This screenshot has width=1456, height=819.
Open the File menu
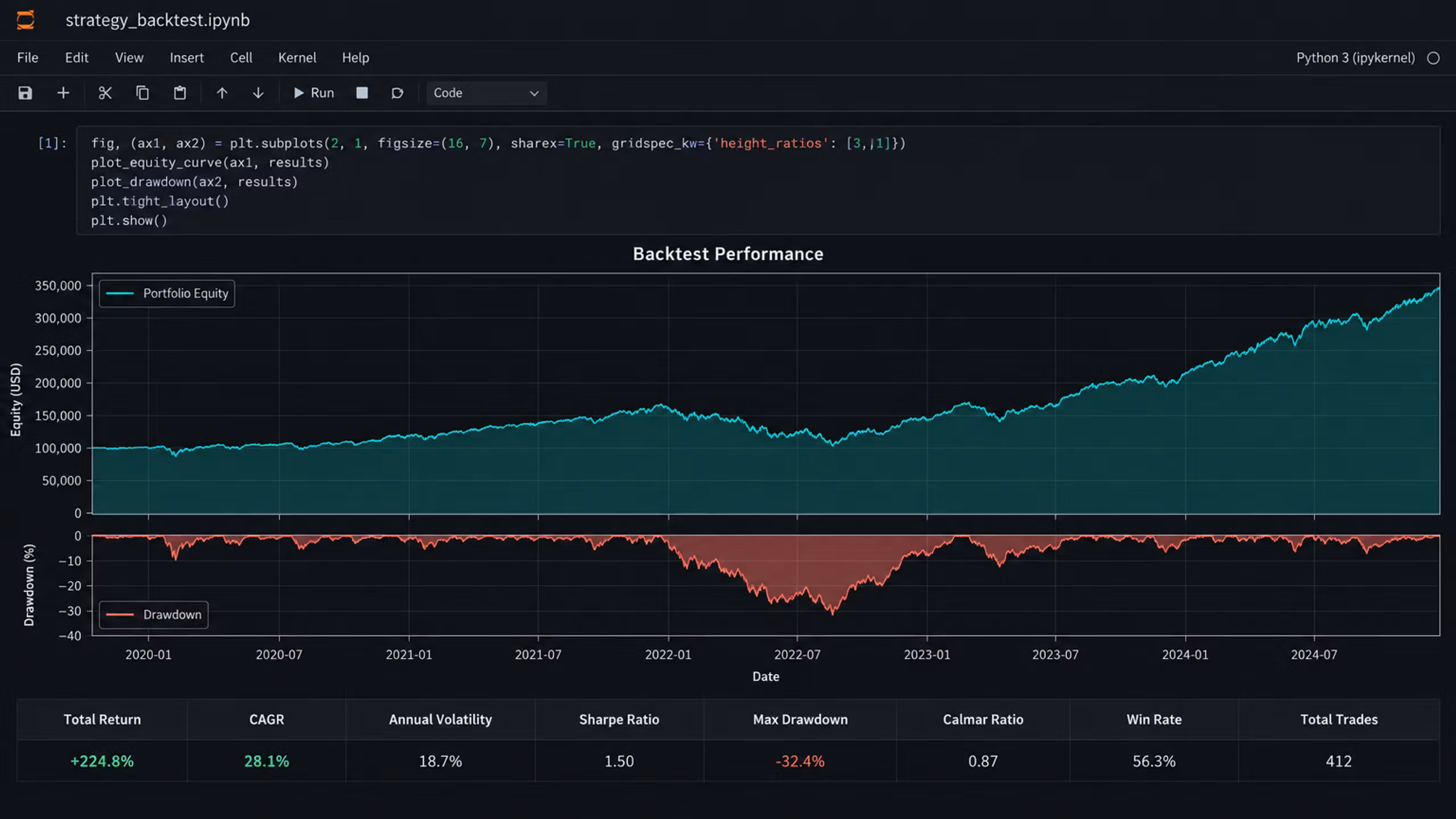pos(27,57)
